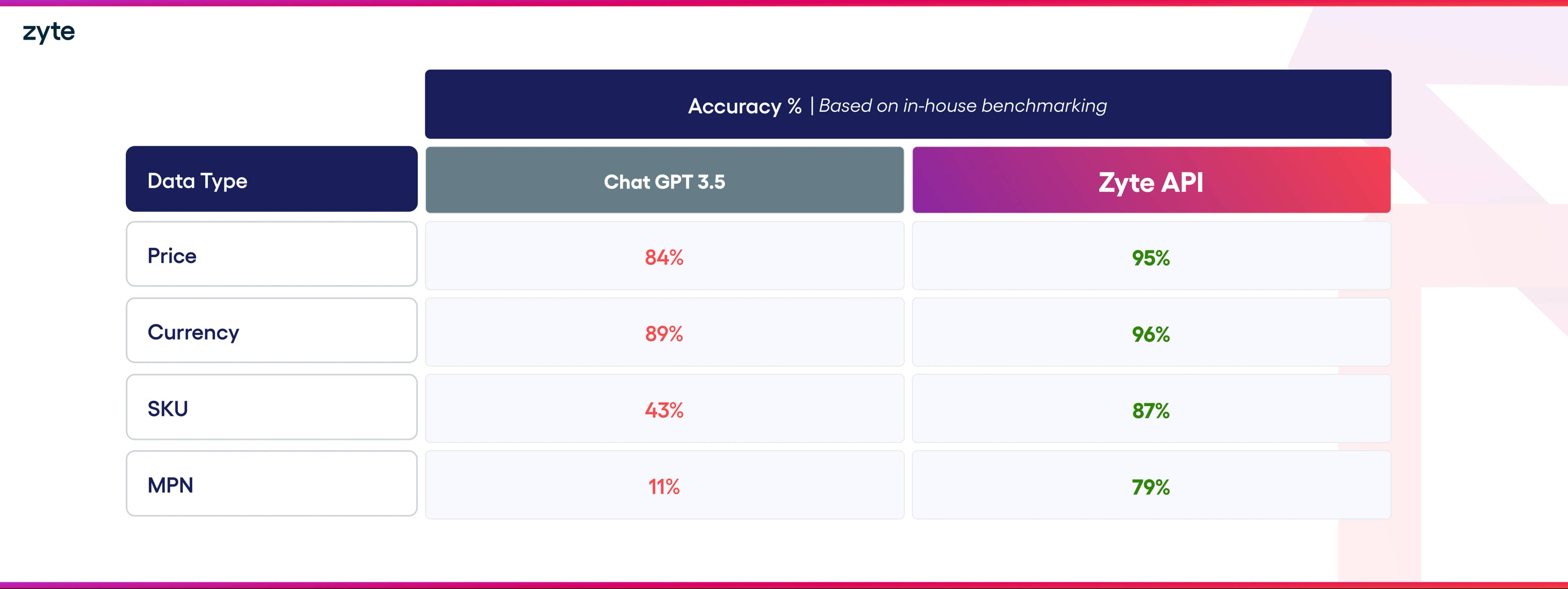Click the MPN row label
This screenshot has height=589, width=1568.
tap(272, 485)
